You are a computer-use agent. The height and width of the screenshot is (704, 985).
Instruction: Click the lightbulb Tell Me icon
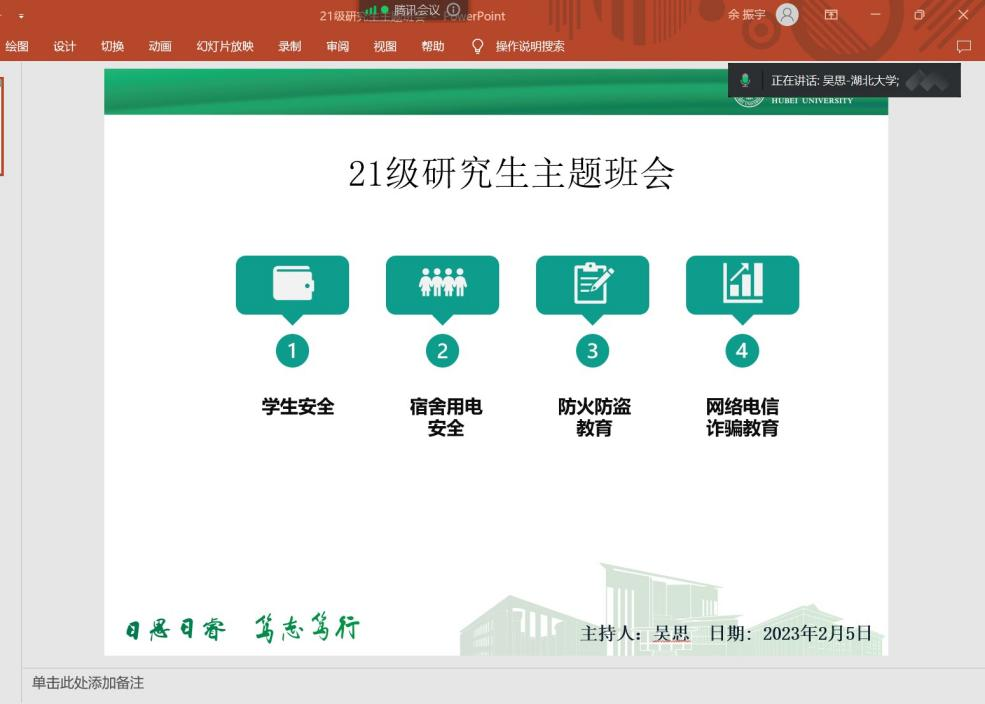[477, 46]
